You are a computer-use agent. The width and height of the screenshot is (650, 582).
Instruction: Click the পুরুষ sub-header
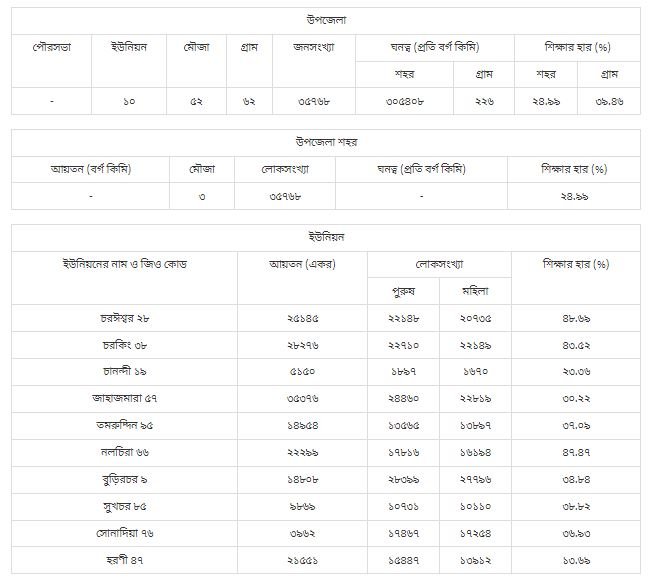[x=400, y=291]
